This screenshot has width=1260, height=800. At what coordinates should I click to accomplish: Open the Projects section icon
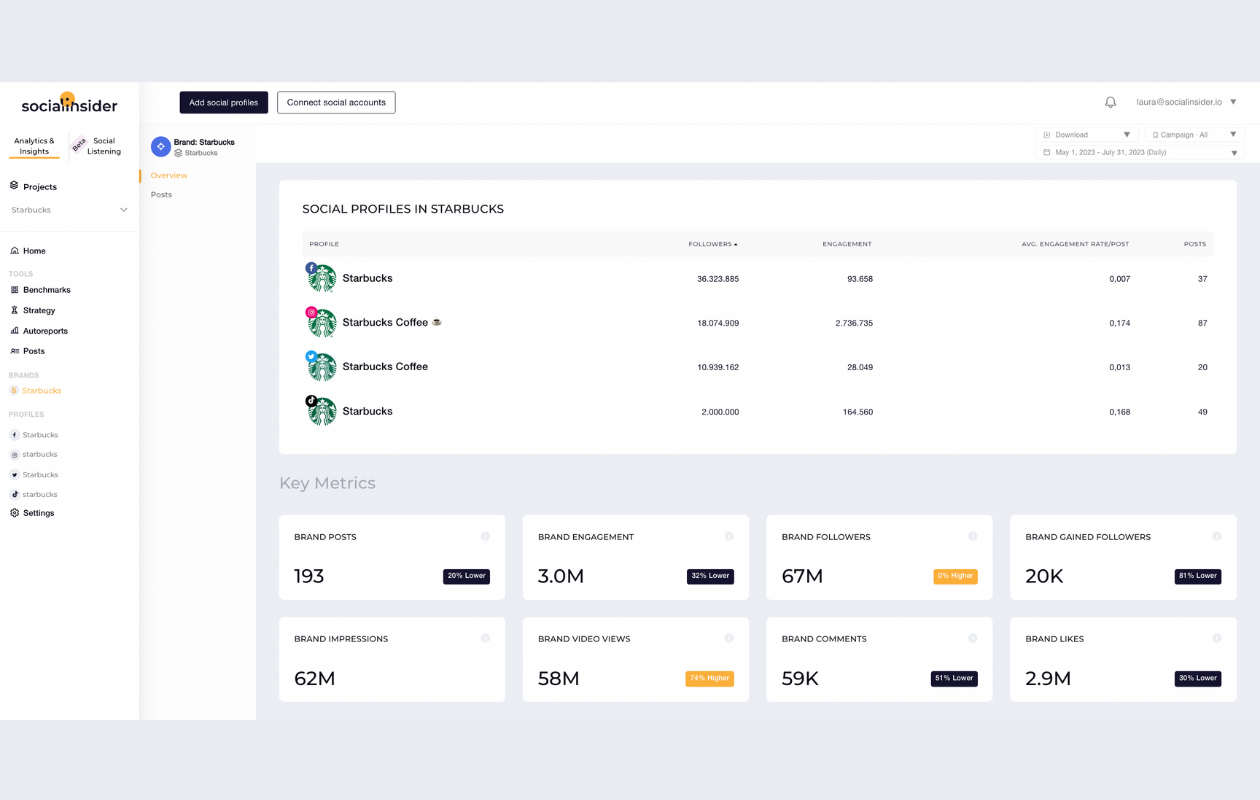(14, 186)
